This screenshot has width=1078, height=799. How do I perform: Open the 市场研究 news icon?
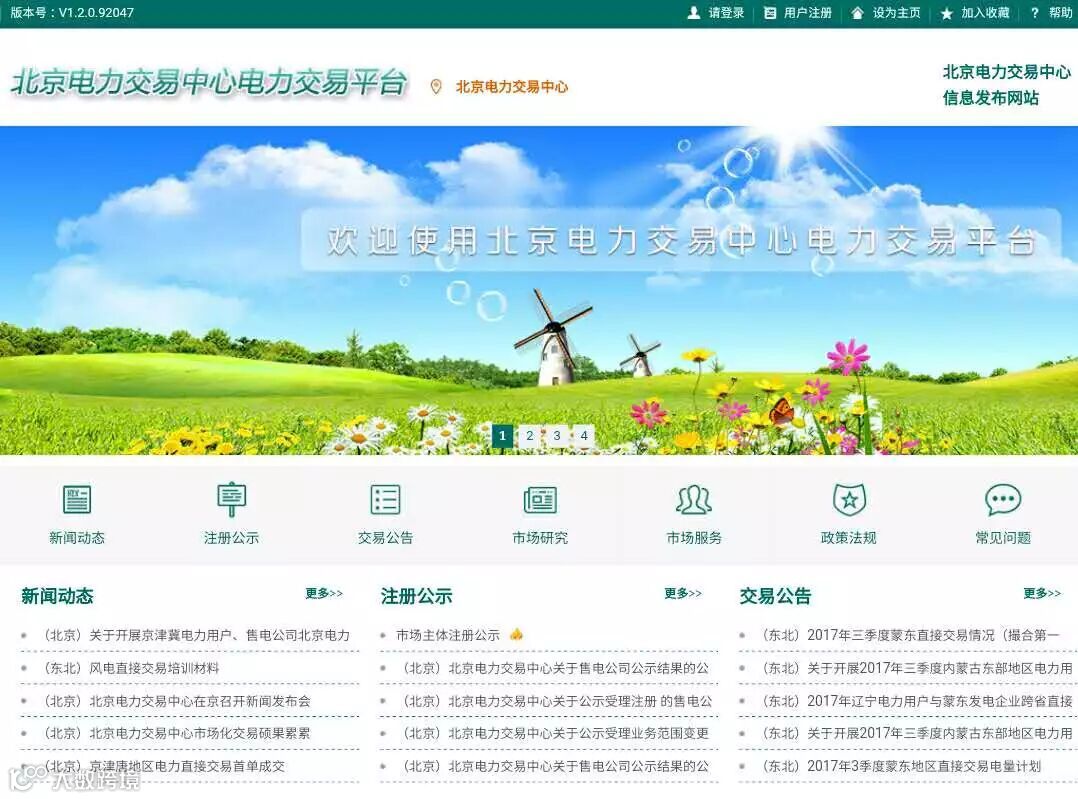540,500
